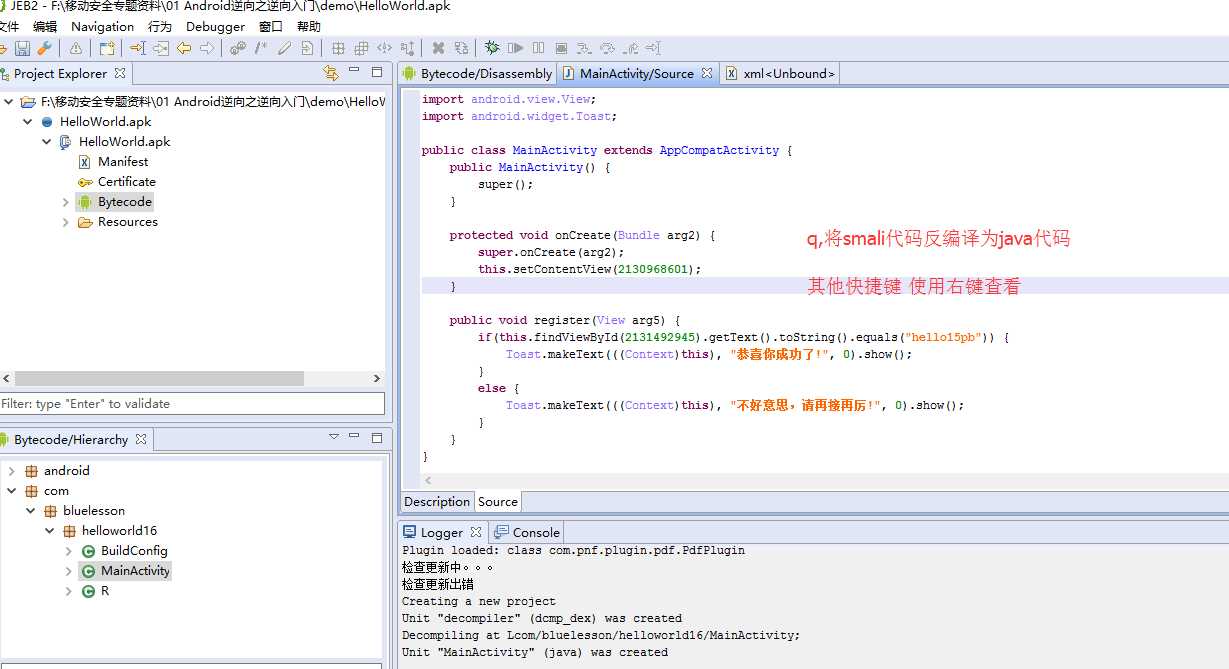This screenshot has width=1229, height=669.
Task: Click the Project Explorer horizontal scrollbar thumb
Action: 159,379
